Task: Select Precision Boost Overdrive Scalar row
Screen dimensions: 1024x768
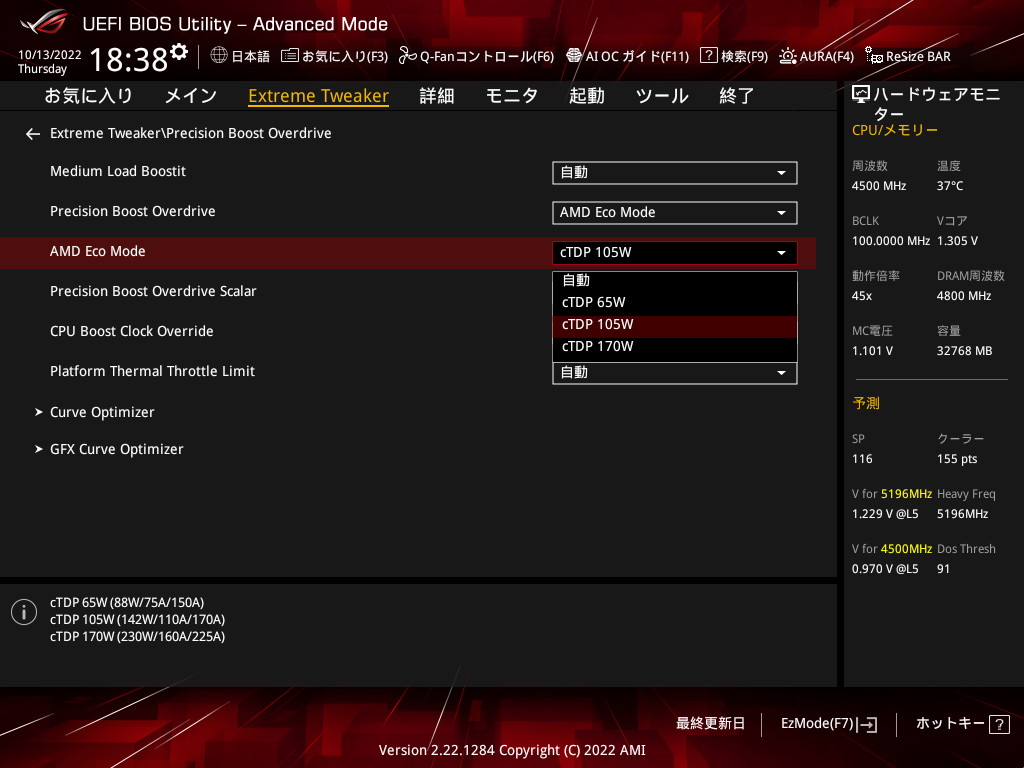Action: pyautogui.click(x=153, y=292)
